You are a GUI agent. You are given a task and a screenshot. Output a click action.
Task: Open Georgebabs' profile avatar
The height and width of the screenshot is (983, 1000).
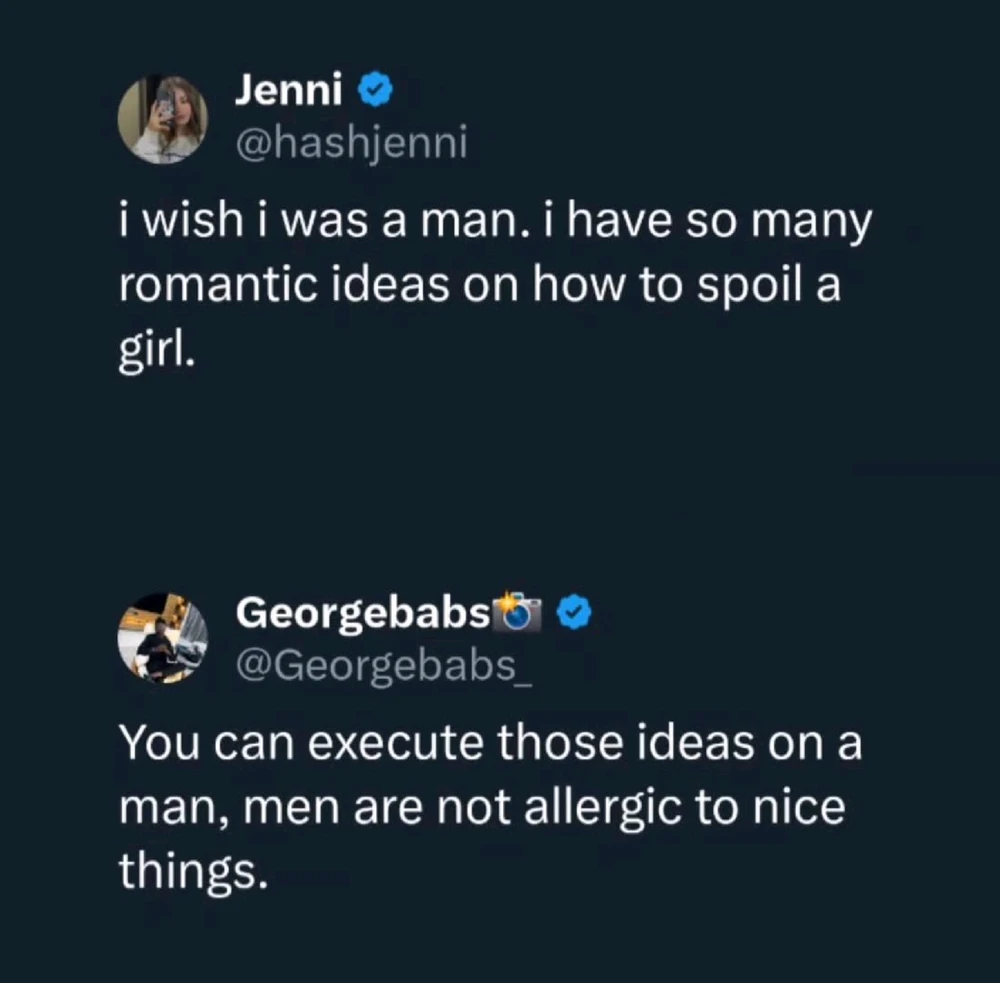pyautogui.click(x=162, y=638)
